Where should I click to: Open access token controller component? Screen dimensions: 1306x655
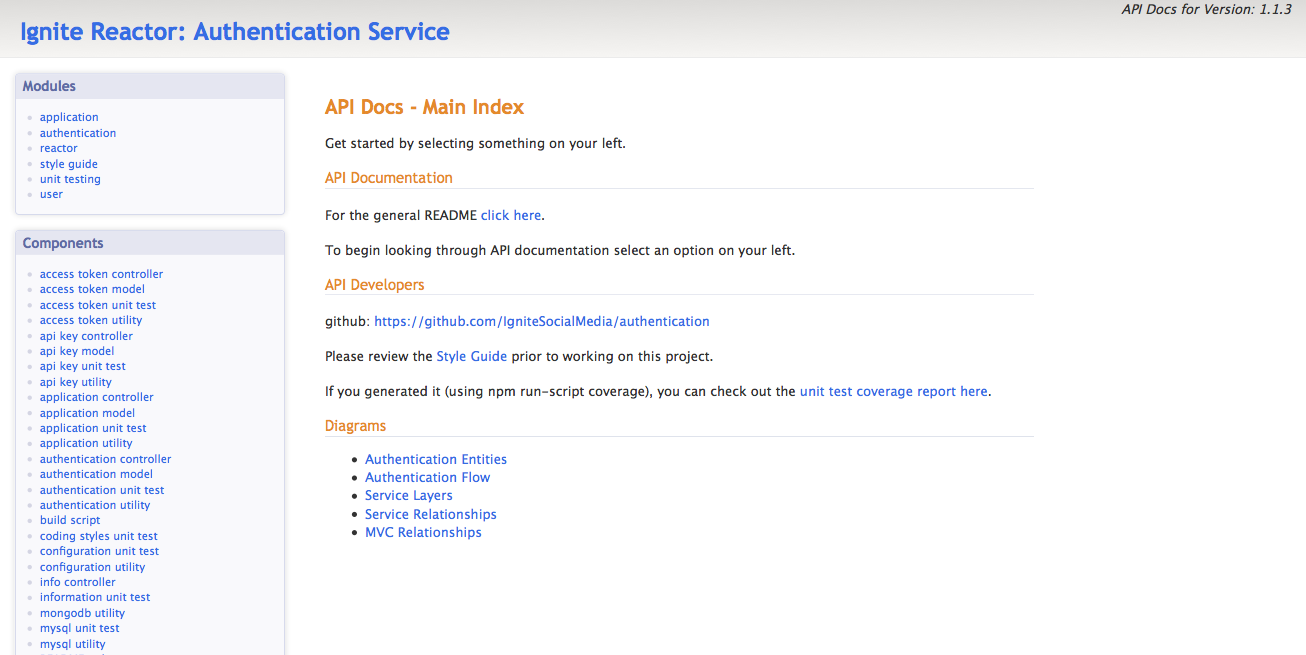click(x=101, y=273)
